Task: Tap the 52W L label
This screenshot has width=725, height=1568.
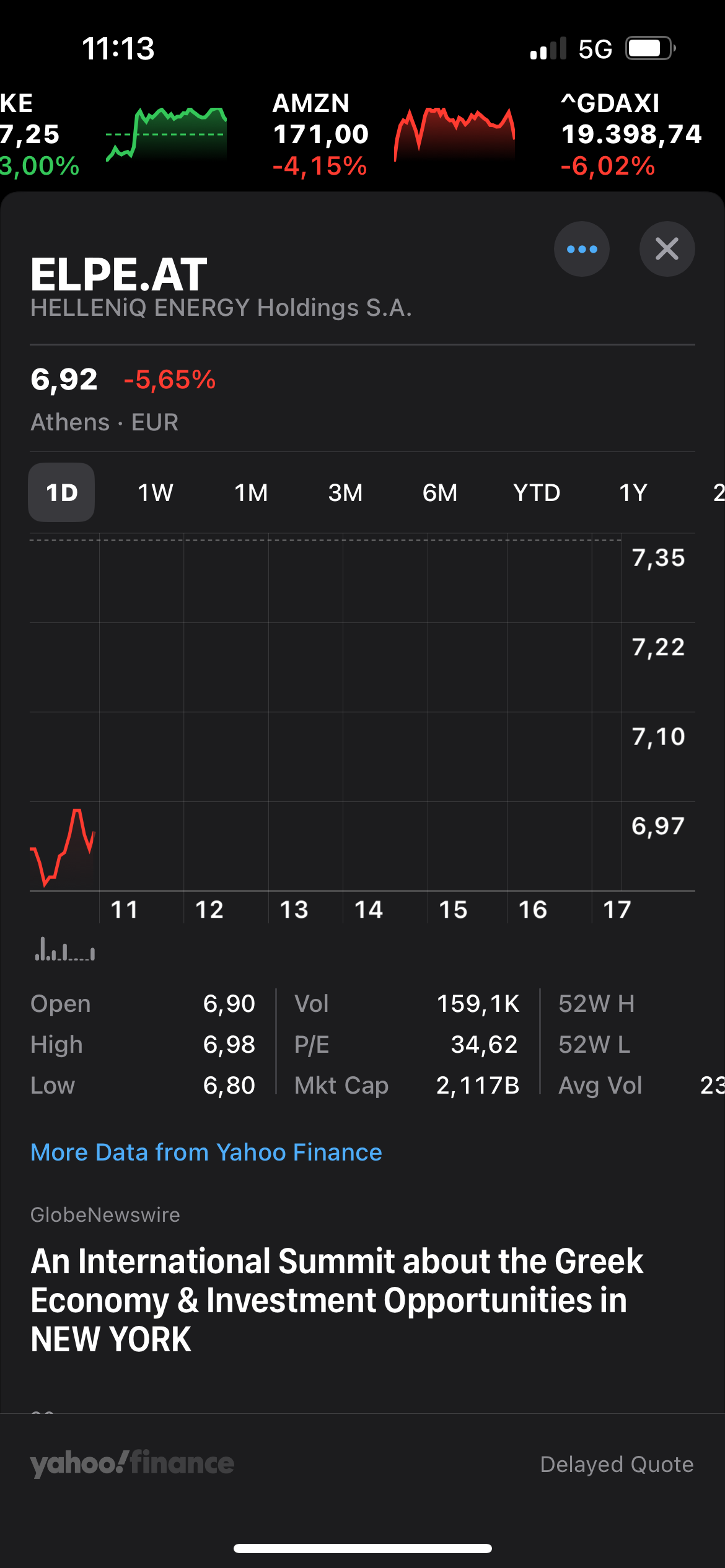Action: tap(594, 1044)
